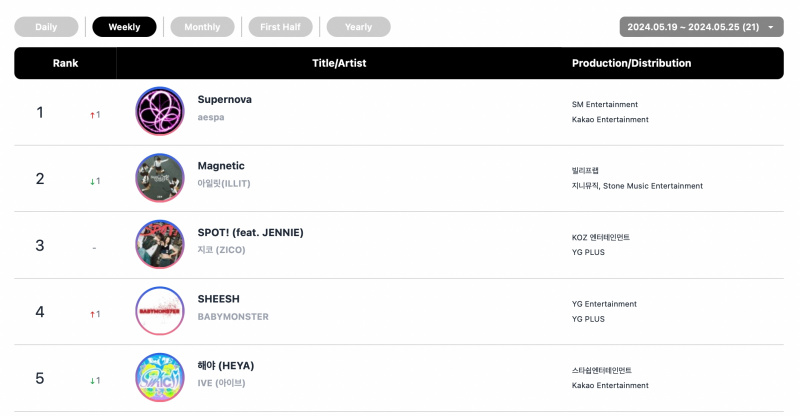
Task: Click the HEYA IVE album artwork
Action: (160, 377)
